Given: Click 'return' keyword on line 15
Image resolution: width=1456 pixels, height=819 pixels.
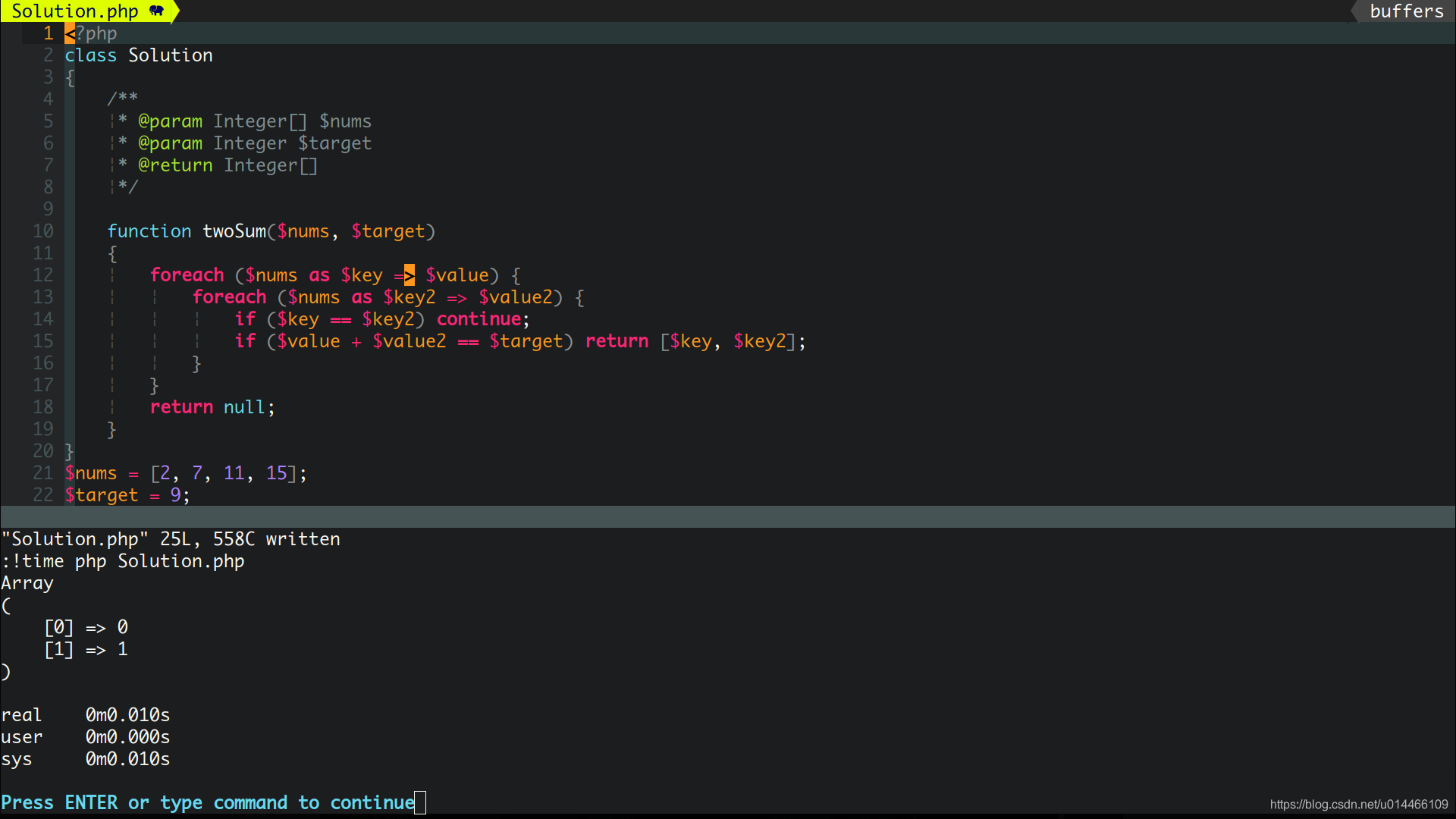Looking at the screenshot, I should tap(617, 341).
